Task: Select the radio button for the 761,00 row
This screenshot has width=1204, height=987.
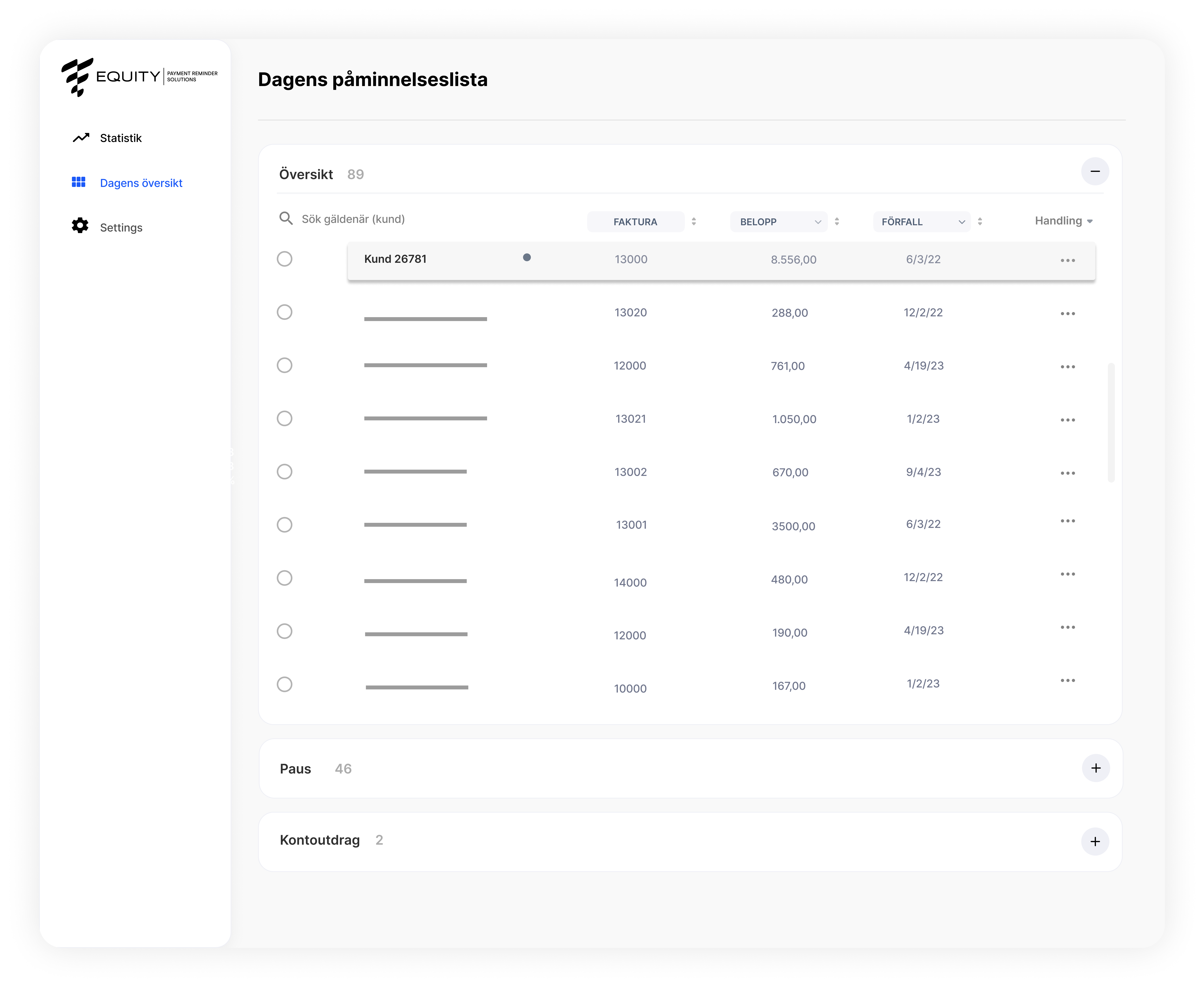Action: pos(285,365)
